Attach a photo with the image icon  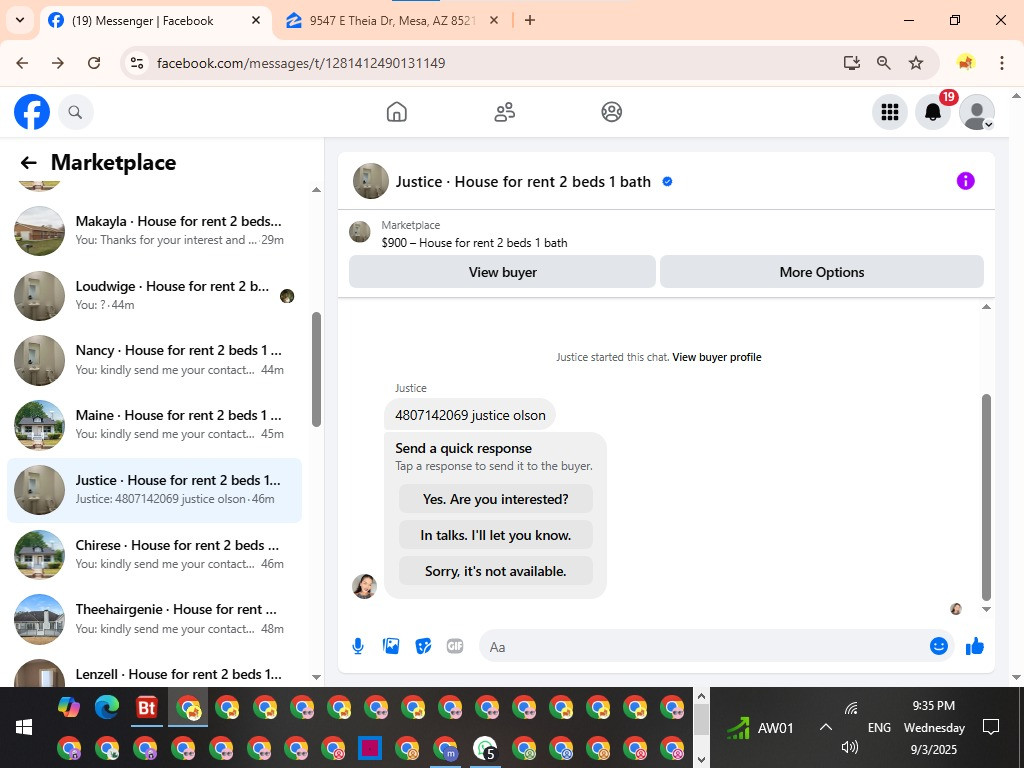(x=391, y=647)
